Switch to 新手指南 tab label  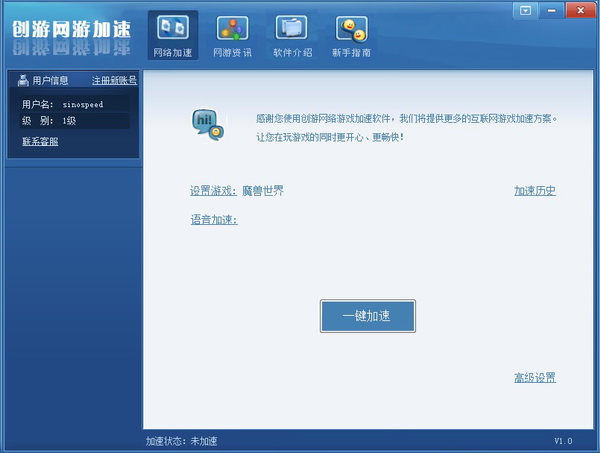351,52
